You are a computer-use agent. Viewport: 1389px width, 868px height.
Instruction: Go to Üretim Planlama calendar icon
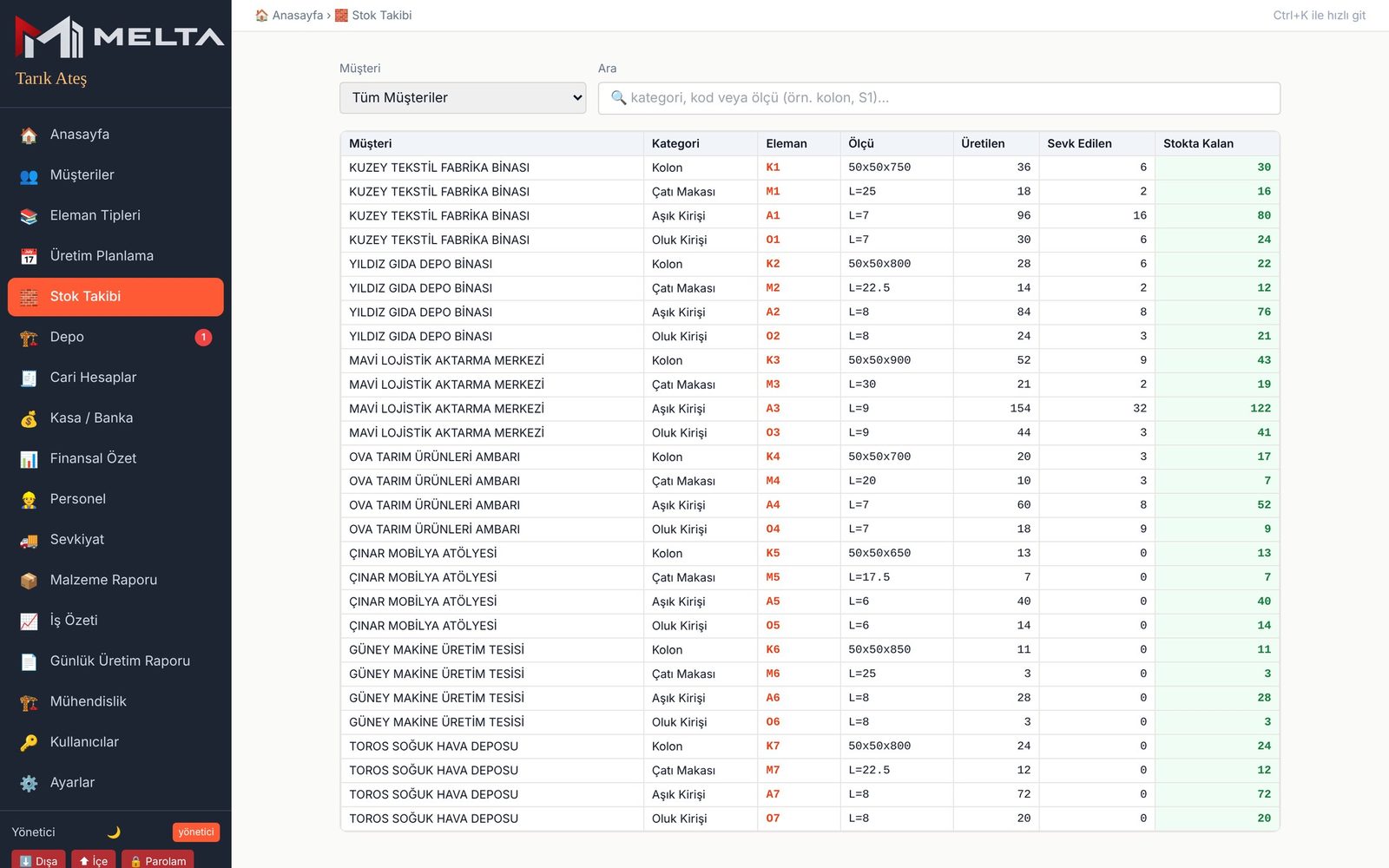point(29,256)
